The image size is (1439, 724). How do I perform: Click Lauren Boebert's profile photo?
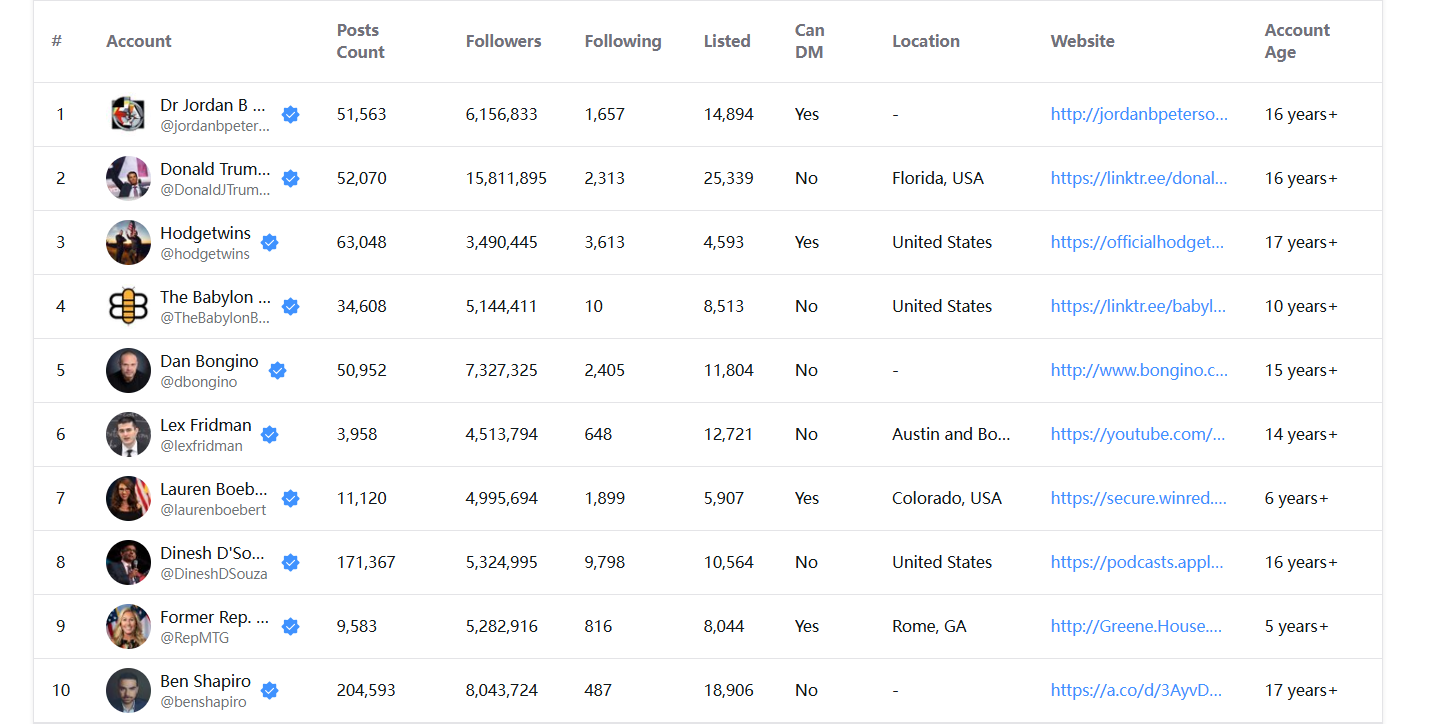[128, 499]
